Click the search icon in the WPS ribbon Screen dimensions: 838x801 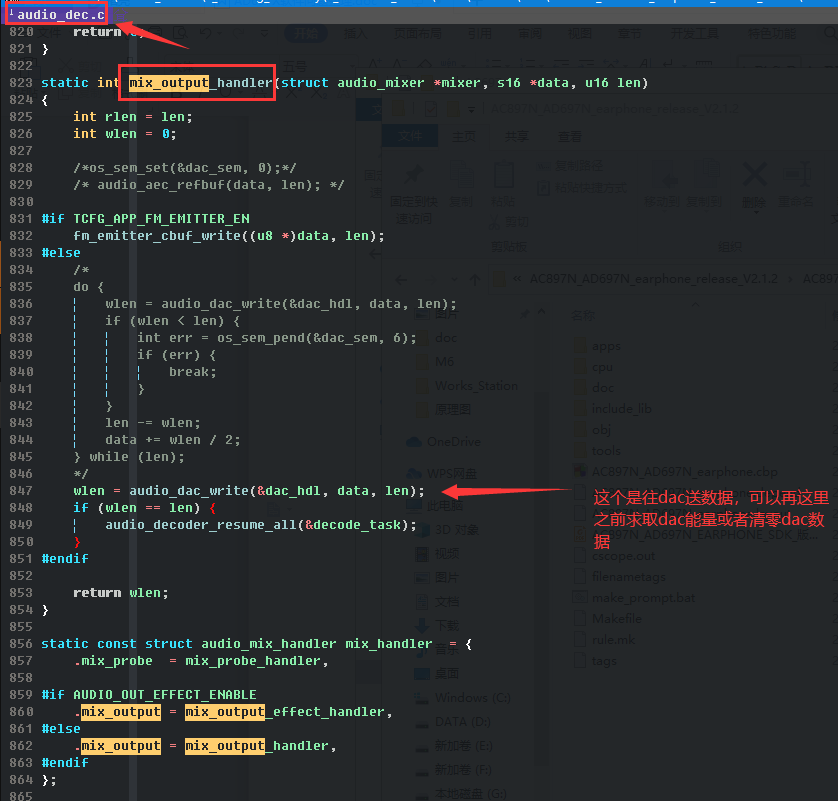pos(830,34)
